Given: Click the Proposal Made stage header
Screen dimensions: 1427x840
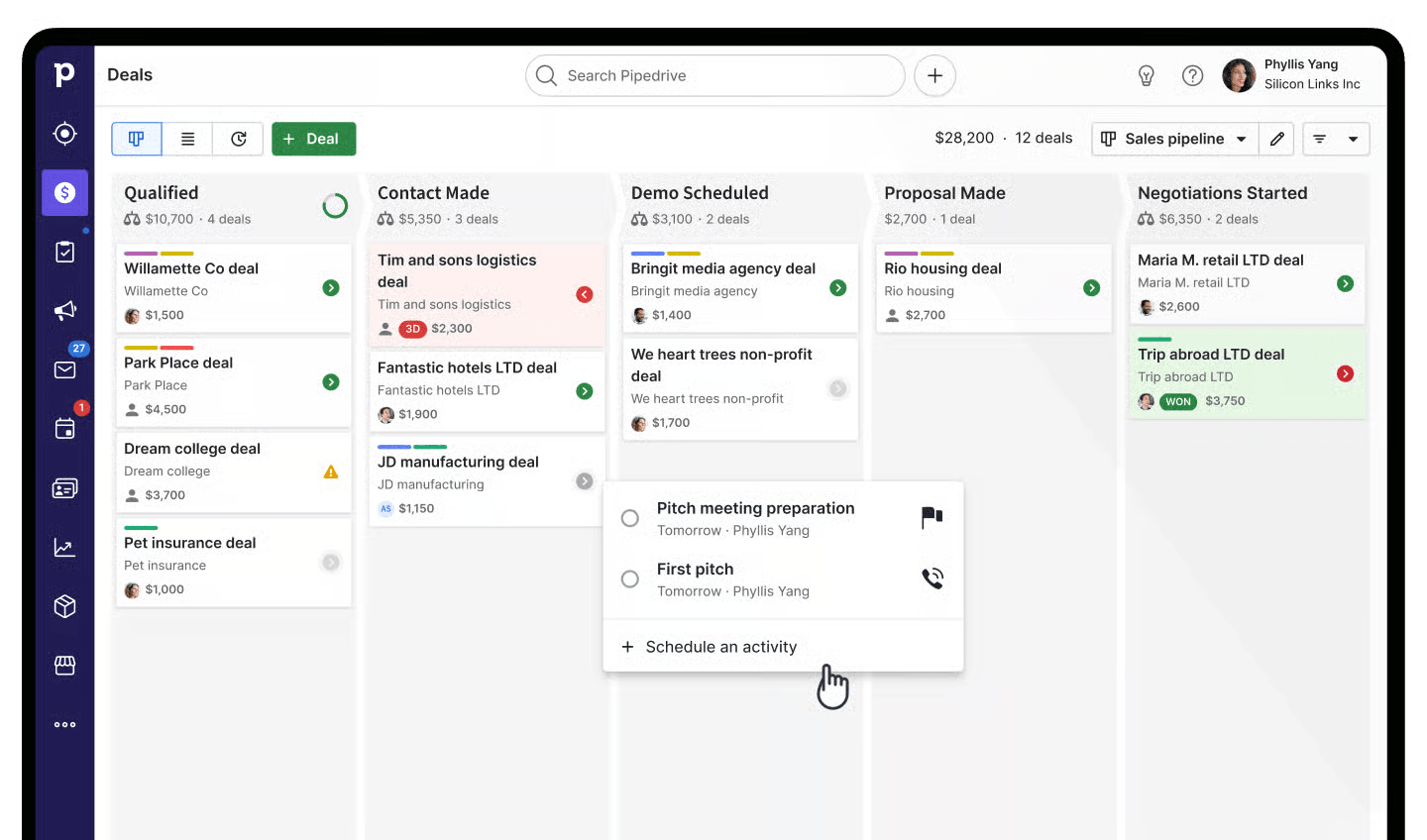Looking at the screenshot, I should point(994,205).
